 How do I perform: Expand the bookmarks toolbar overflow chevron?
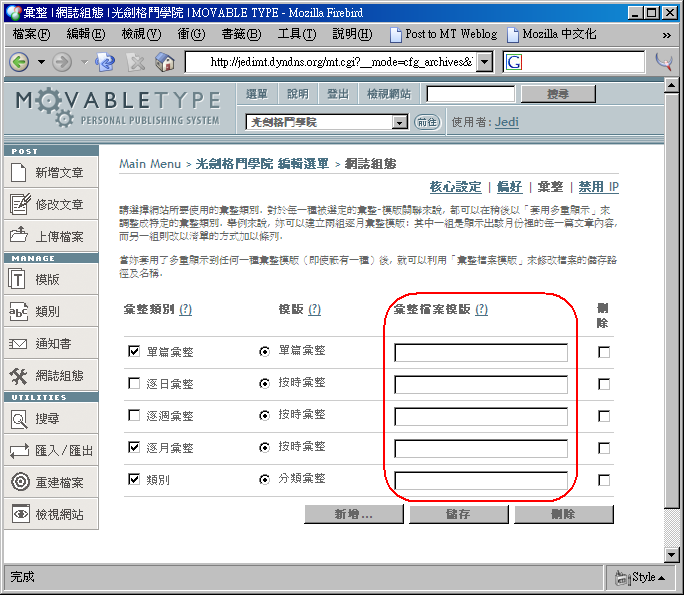(x=667, y=35)
